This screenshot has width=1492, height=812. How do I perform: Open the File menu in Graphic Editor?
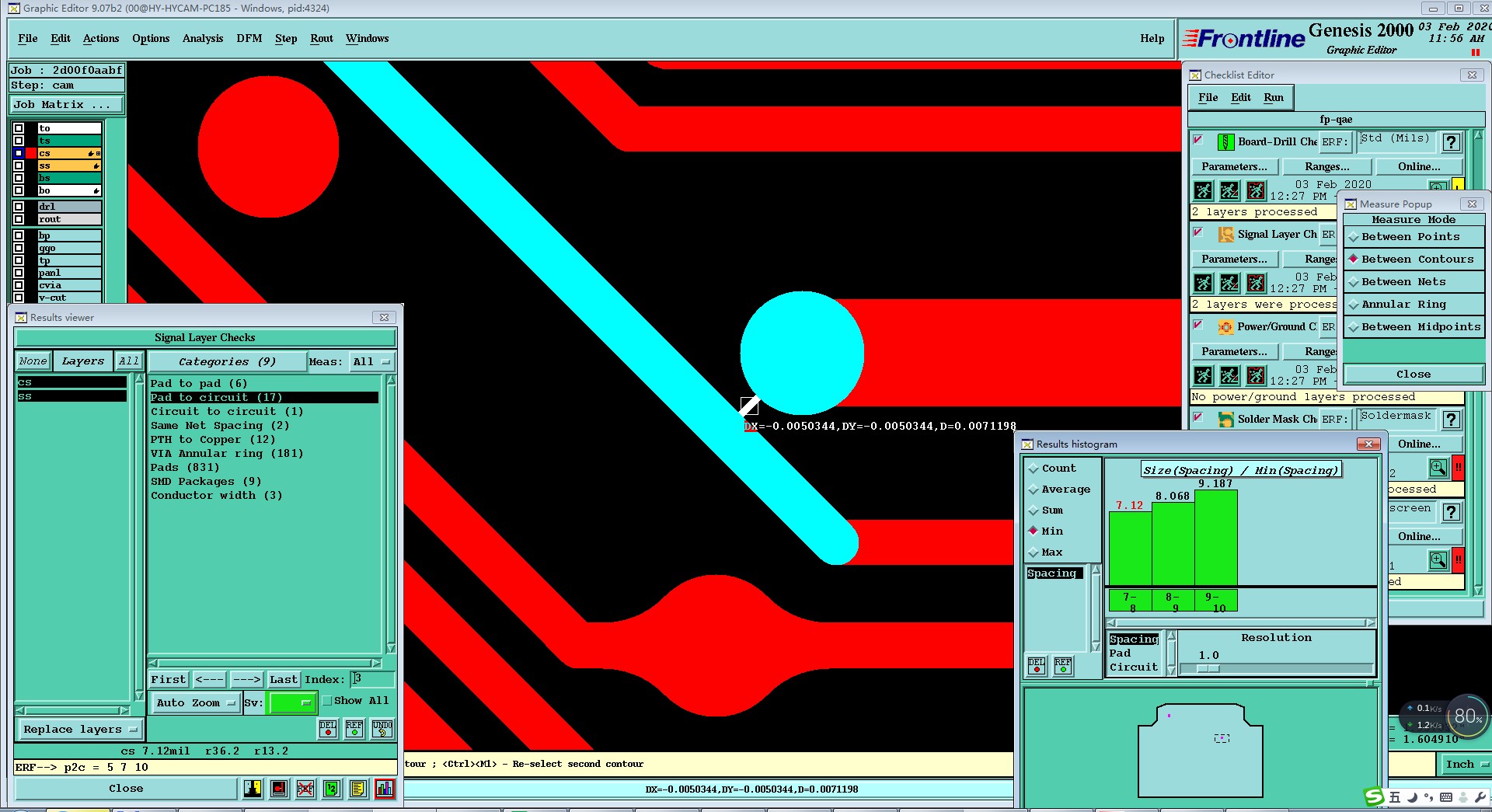point(28,38)
